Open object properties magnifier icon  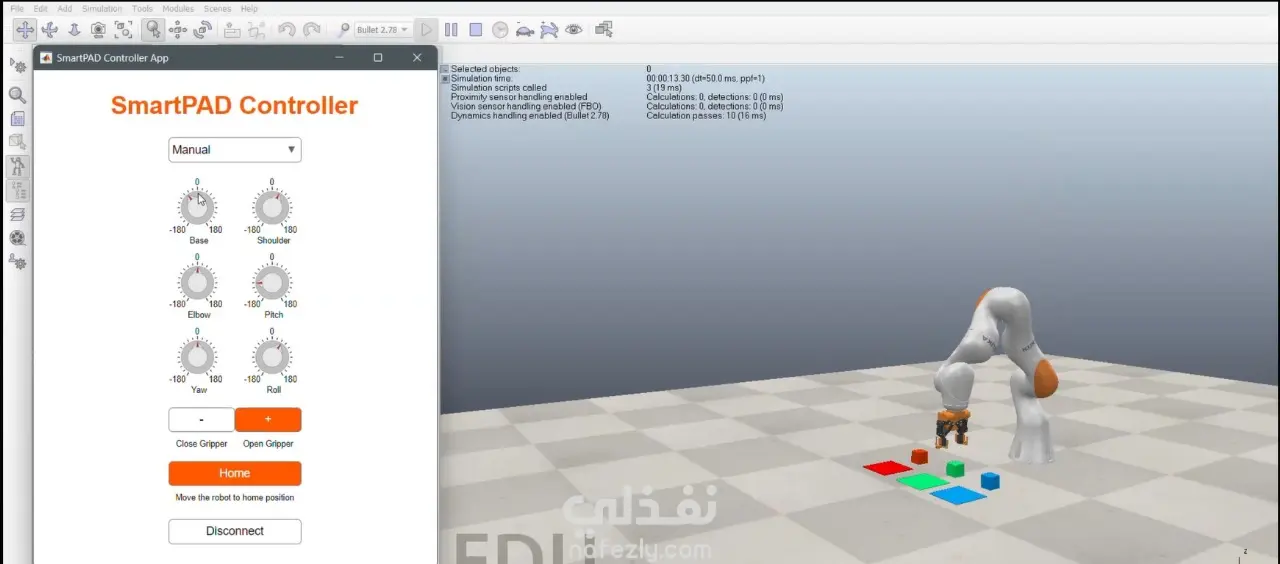[17, 95]
